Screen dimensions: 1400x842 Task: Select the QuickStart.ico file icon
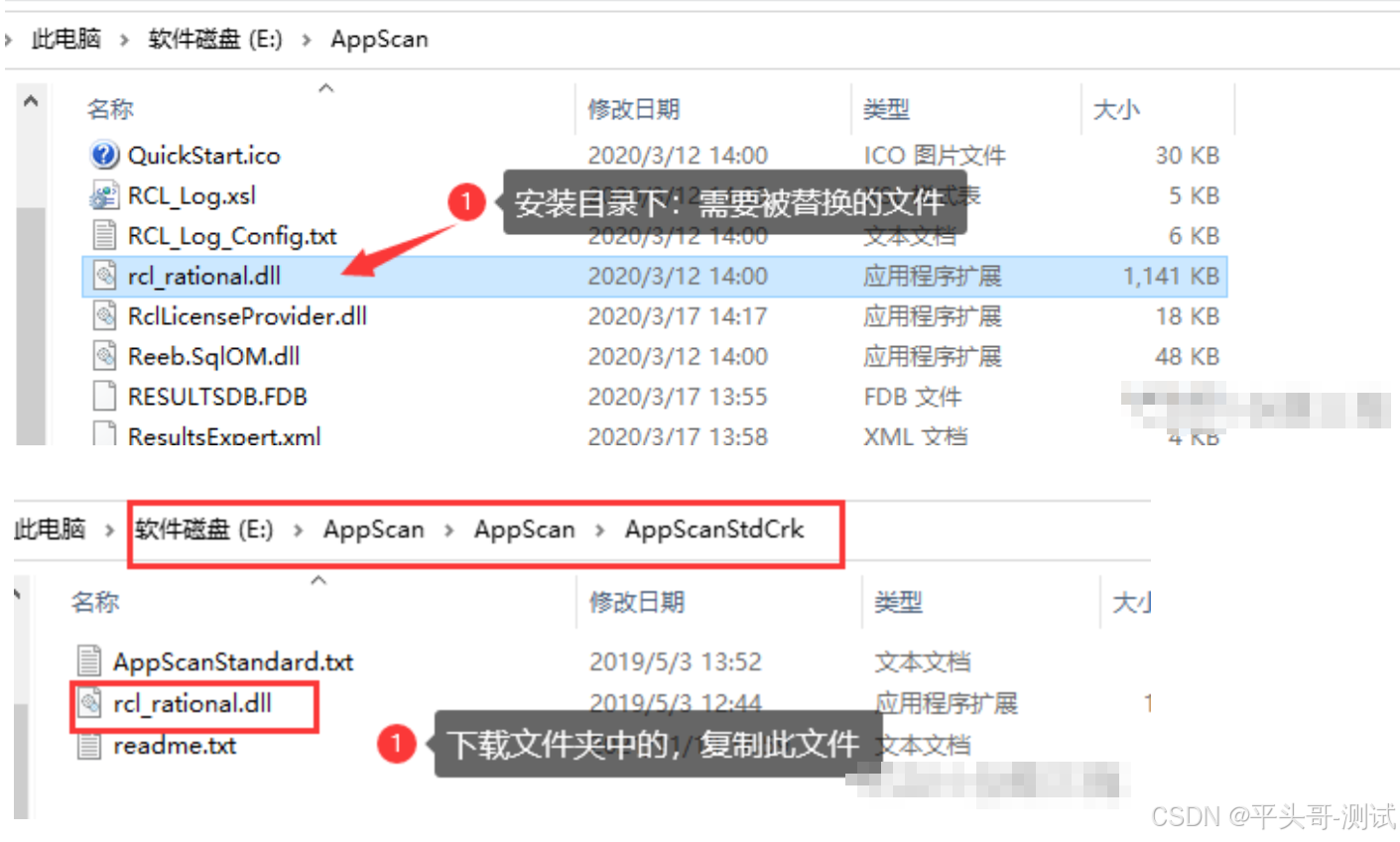(x=106, y=155)
